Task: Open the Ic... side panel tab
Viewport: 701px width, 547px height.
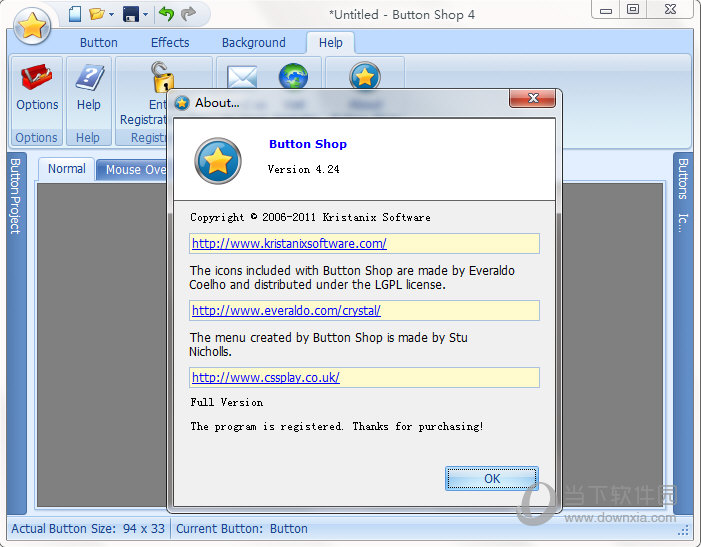Action: tap(683, 222)
